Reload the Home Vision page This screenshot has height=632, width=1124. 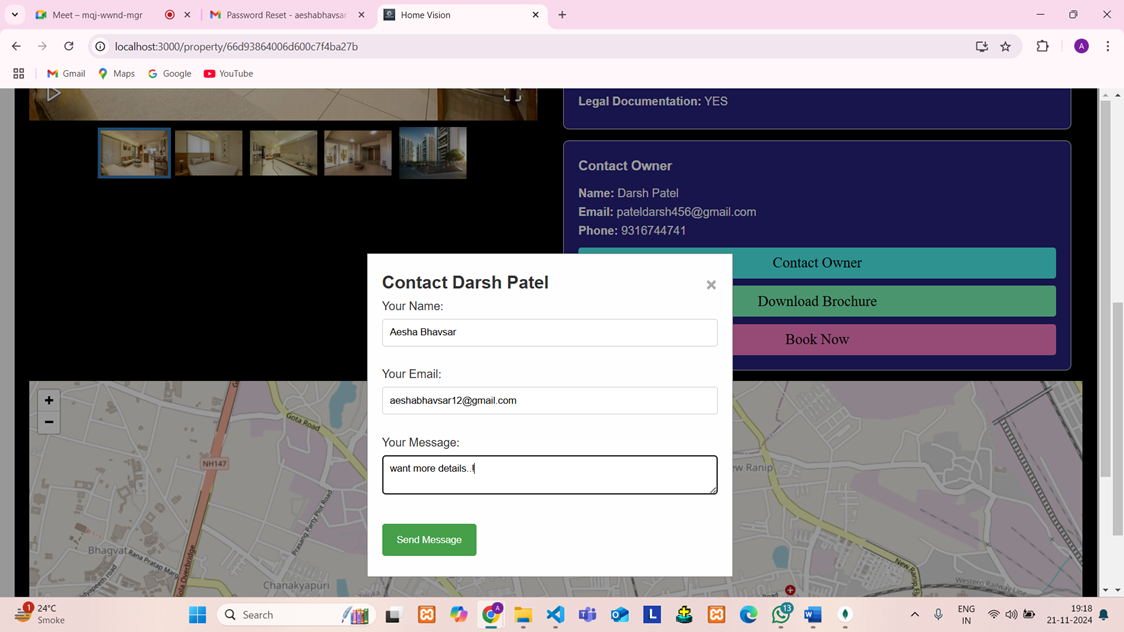coord(68,46)
